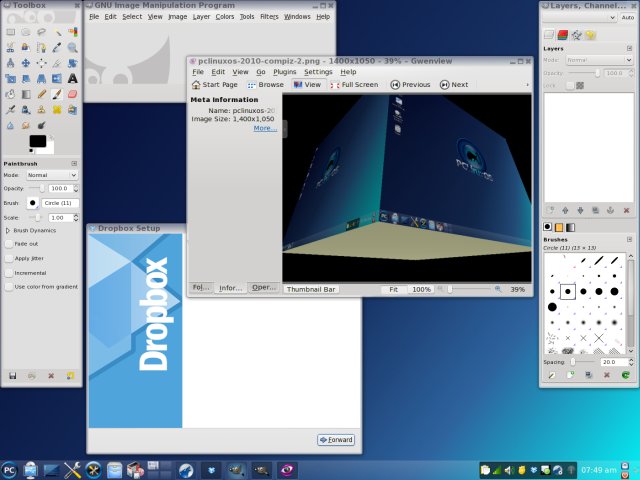640x480 pixels.
Task: Open the Brushes panel tab menu button
Action: [629, 239]
